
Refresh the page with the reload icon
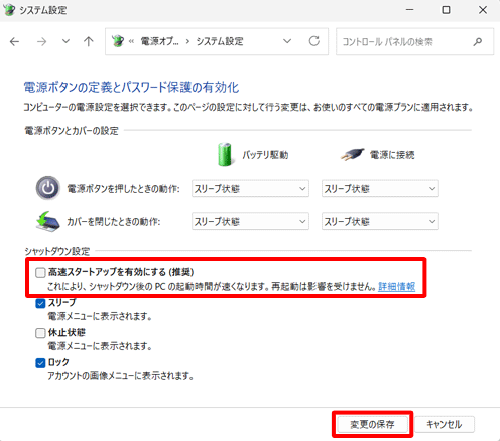click(x=314, y=41)
